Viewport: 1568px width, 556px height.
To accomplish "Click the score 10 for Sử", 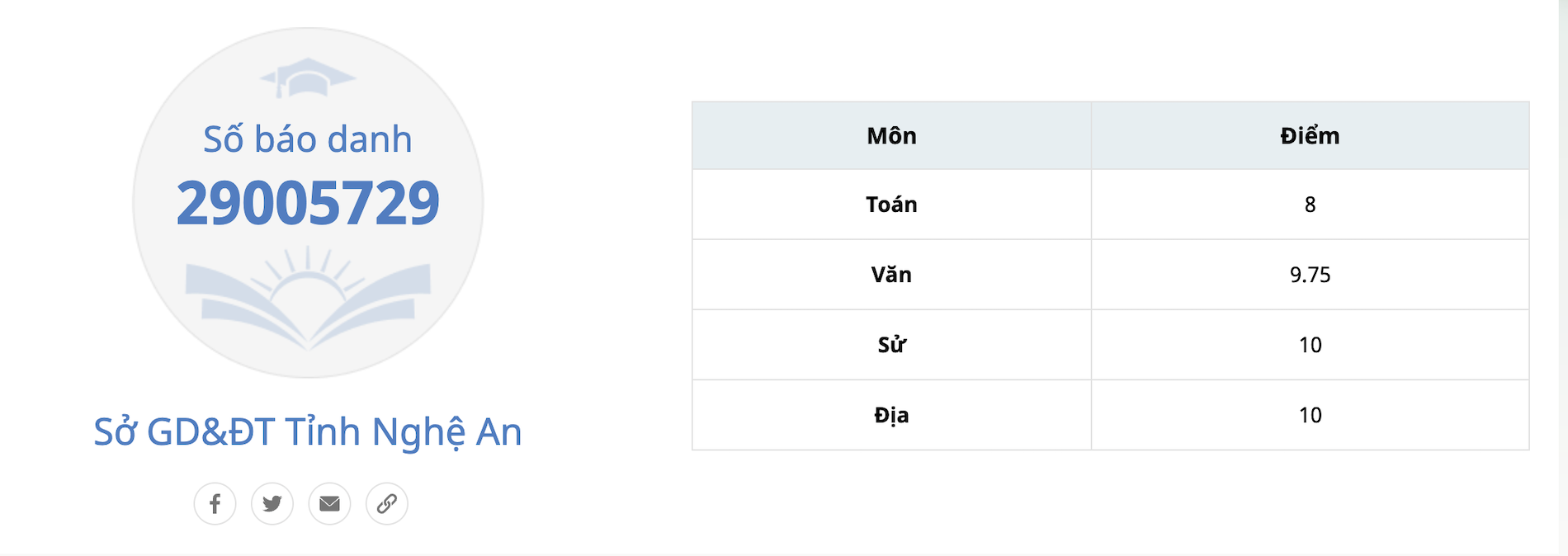I will (x=1310, y=345).
